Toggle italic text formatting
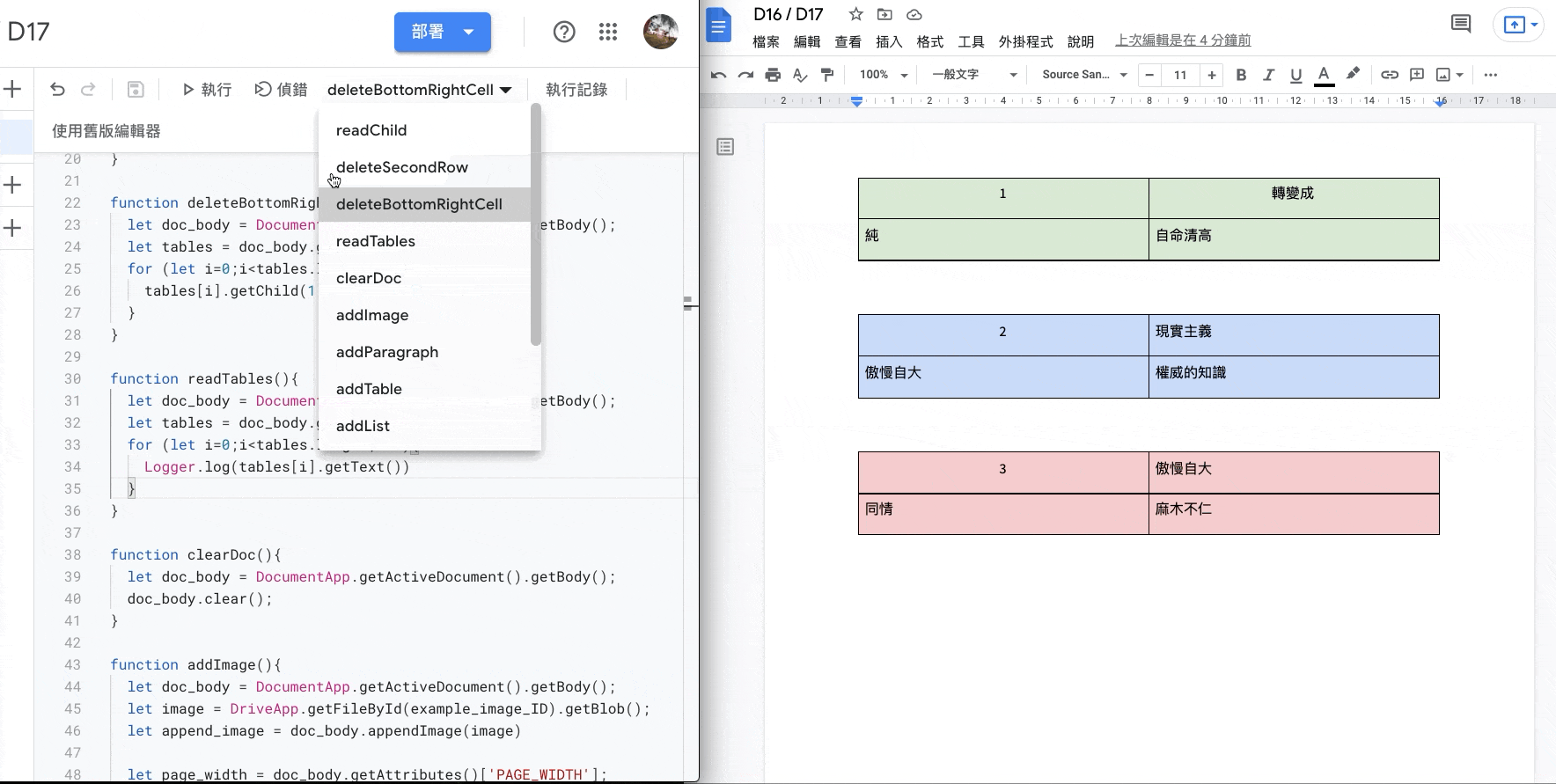Viewport: 1556px width, 784px height. [x=1268, y=75]
